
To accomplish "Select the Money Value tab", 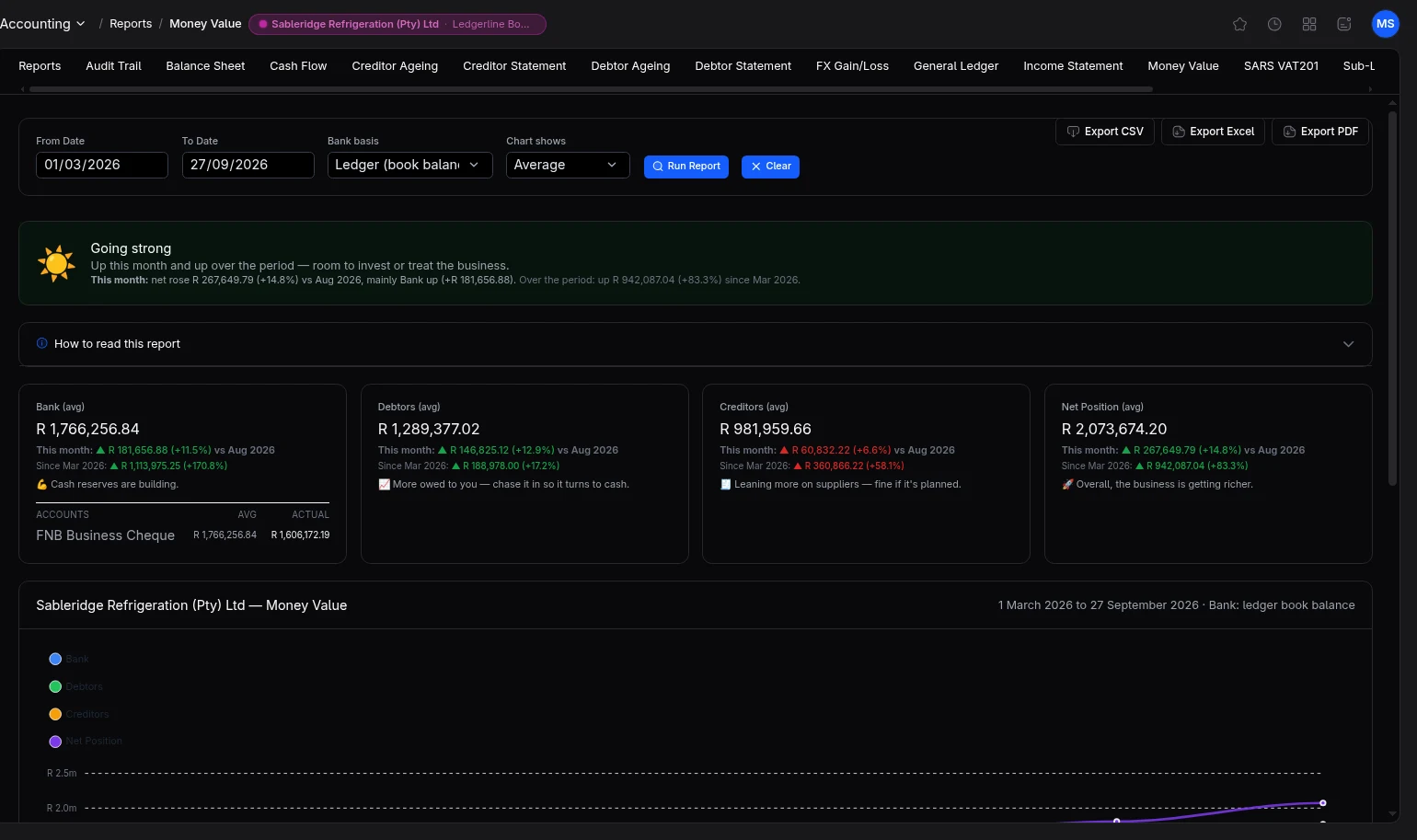I will coord(1183,66).
